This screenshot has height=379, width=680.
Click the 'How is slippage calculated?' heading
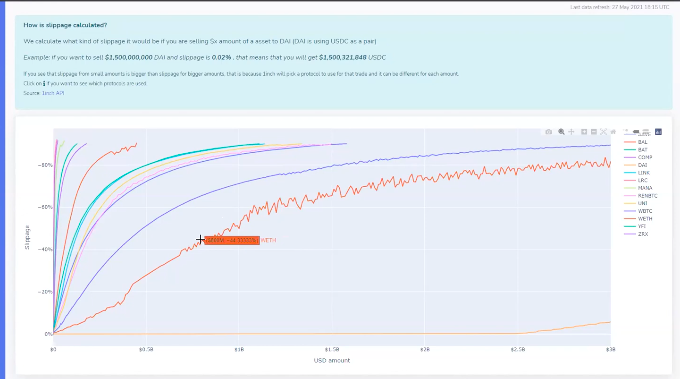click(x=65, y=25)
